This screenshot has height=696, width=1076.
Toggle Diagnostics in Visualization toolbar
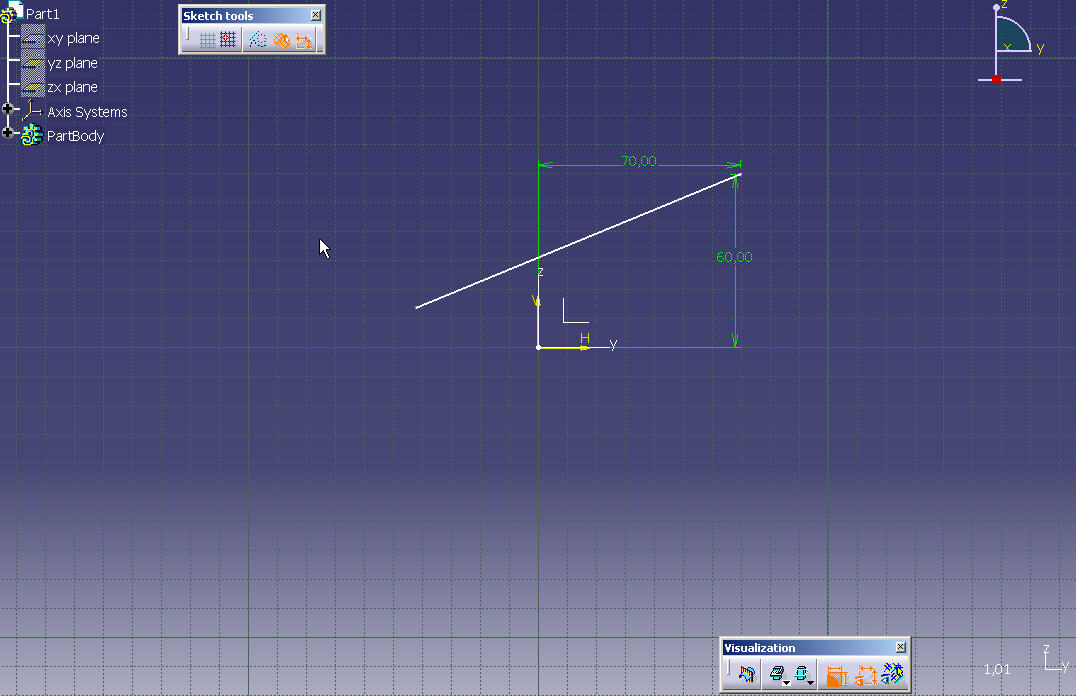[837, 675]
